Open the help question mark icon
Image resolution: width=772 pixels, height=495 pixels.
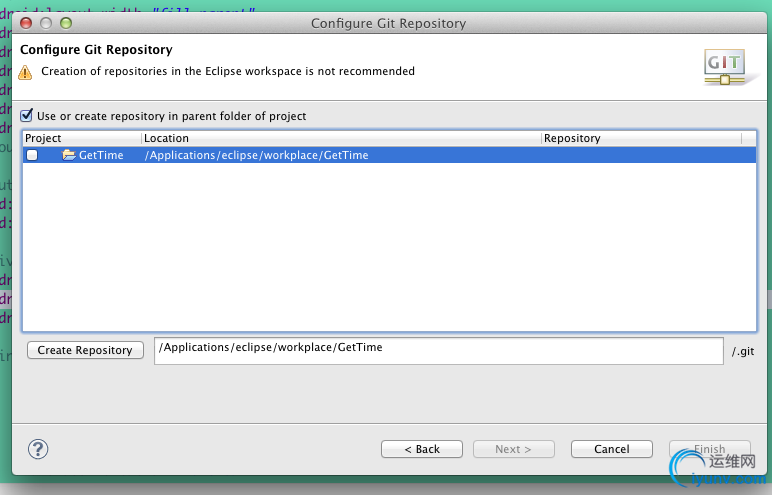[x=38, y=449]
